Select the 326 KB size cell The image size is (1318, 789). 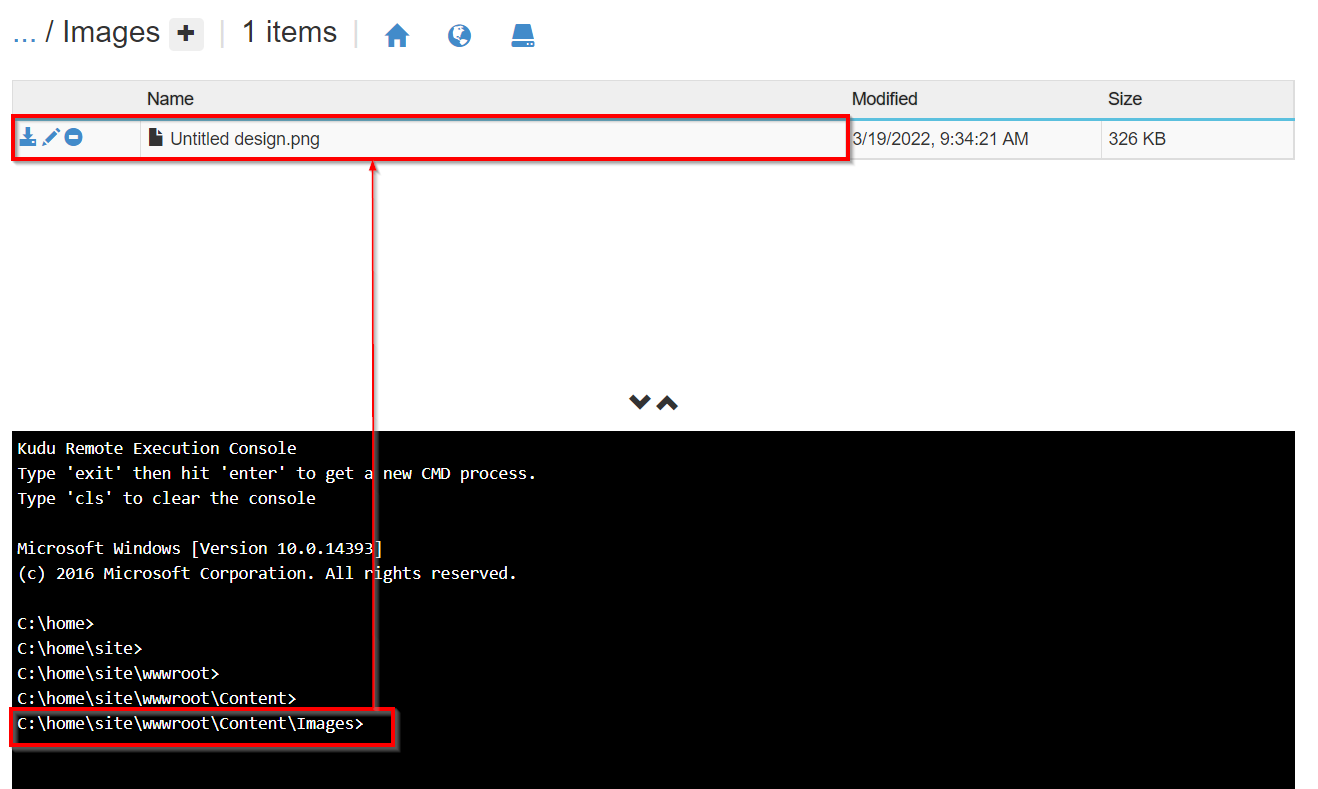pyautogui.click(x=1137, y=139)
